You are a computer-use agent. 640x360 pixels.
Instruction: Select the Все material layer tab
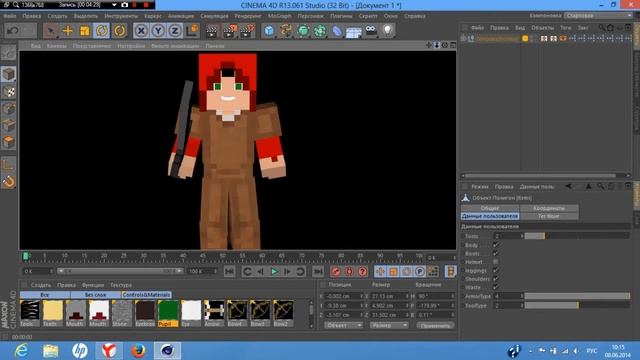(44, 295)
